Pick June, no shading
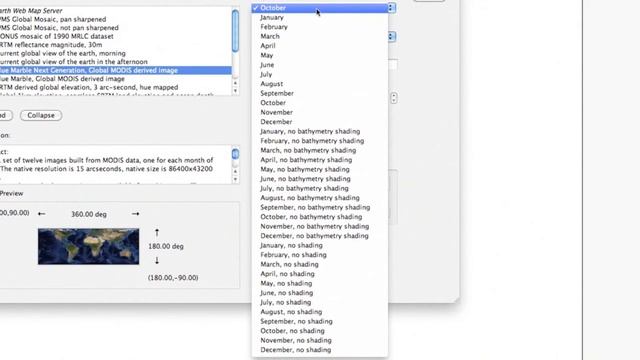This screenshot has width=640, height=360. [320, 293]
